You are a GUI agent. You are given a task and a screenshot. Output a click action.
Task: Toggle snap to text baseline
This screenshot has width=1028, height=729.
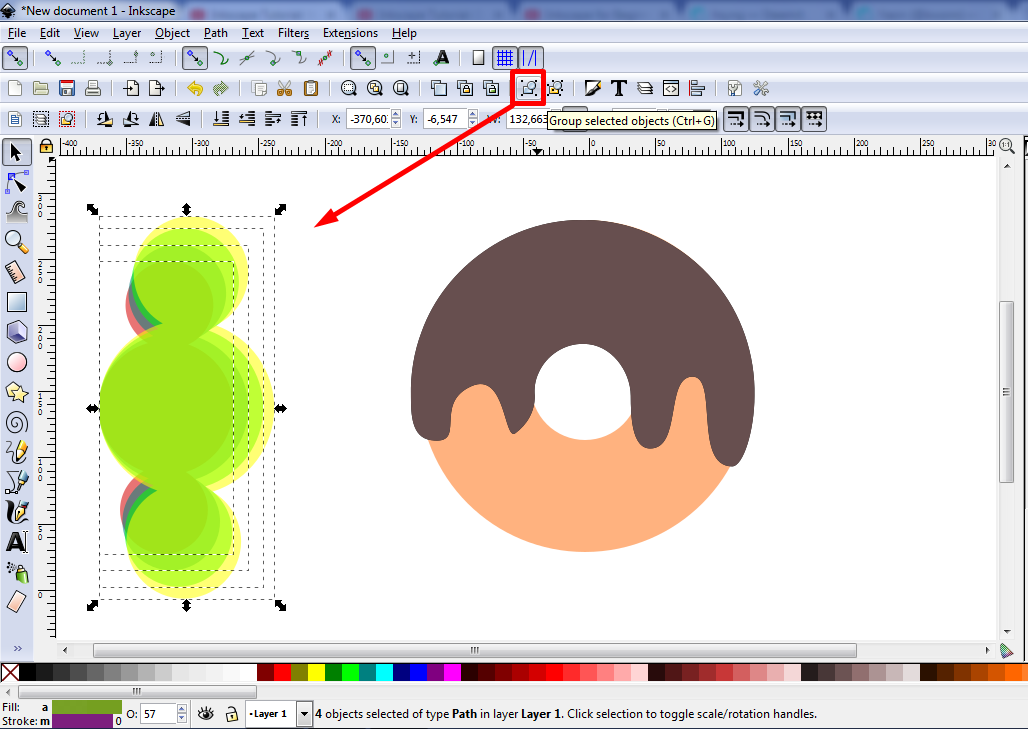tap(441, 58)
